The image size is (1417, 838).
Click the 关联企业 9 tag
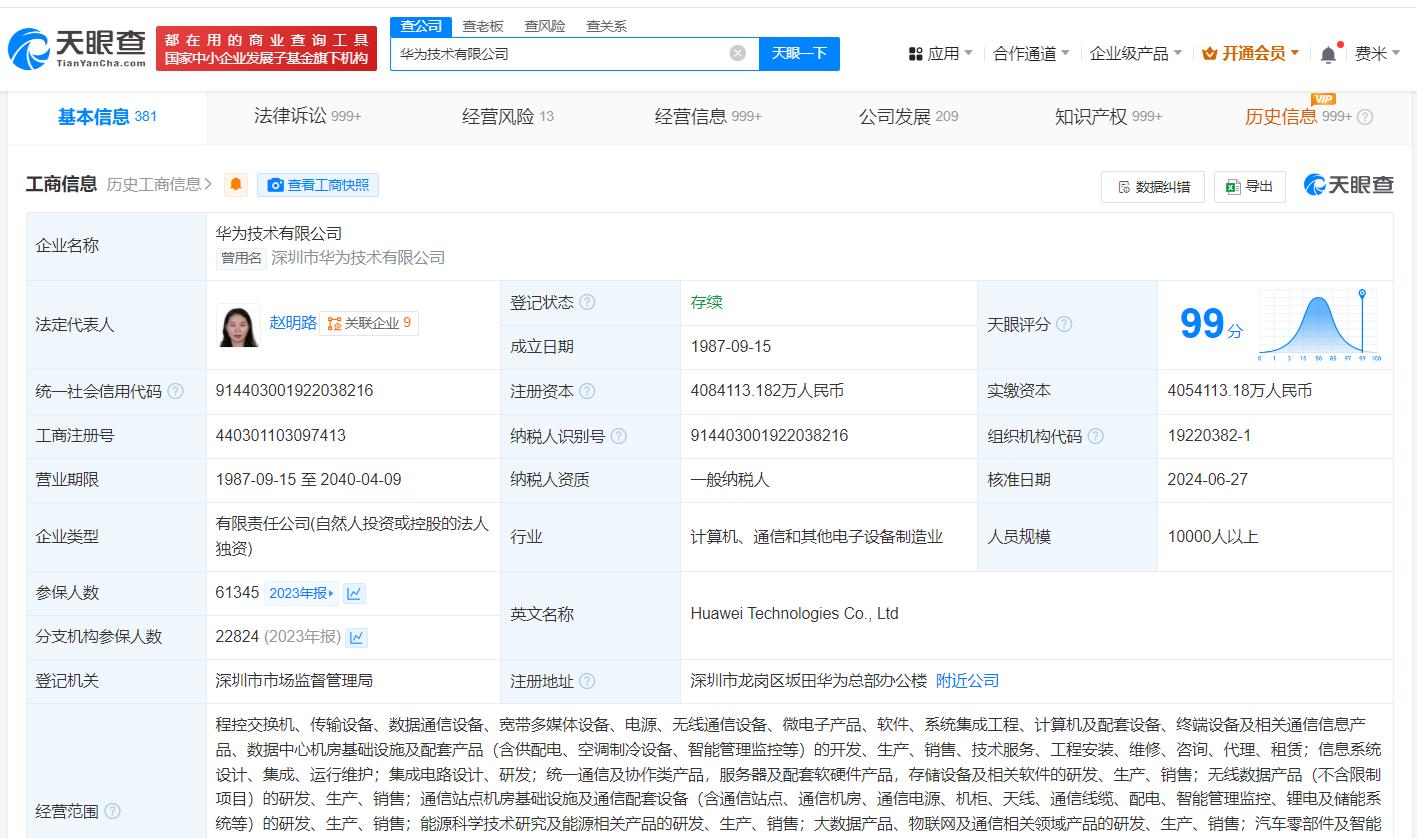point(369,323)
